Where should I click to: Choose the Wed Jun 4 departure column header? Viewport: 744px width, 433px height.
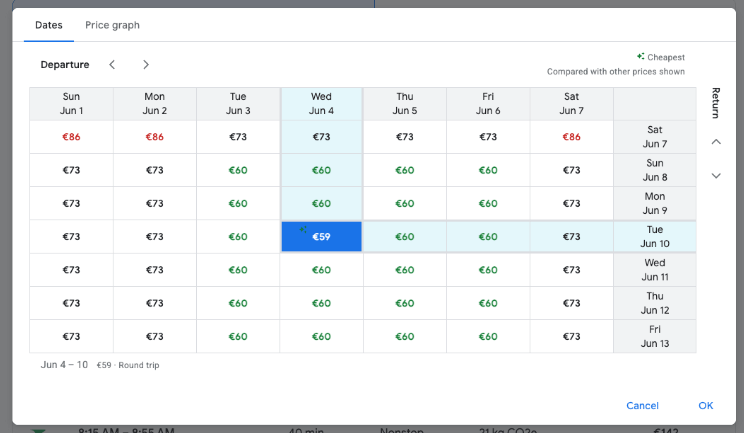click(321, 104)
